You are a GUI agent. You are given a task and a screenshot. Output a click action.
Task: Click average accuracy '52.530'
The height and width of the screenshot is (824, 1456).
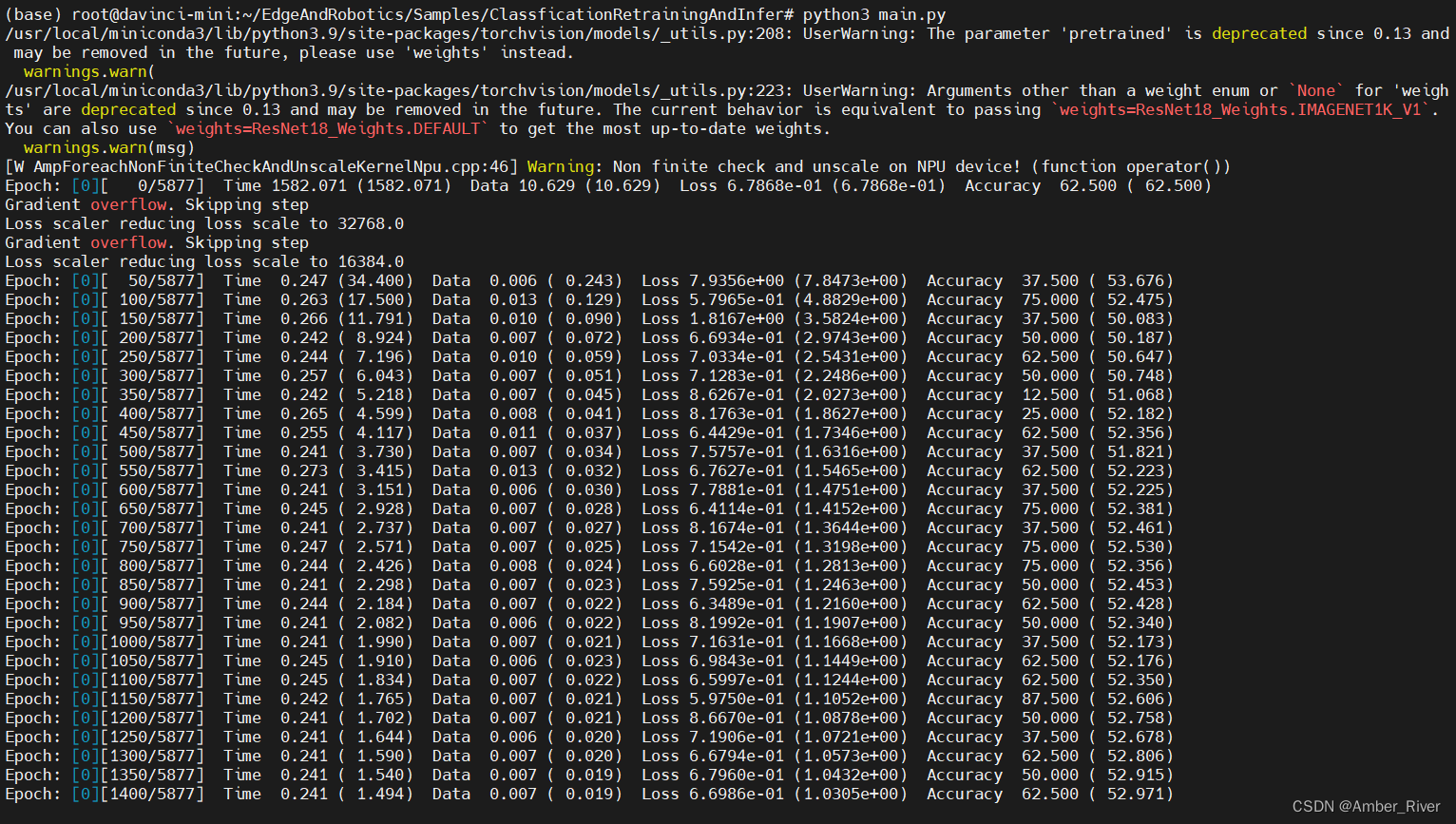click(x=1136, y=546)
